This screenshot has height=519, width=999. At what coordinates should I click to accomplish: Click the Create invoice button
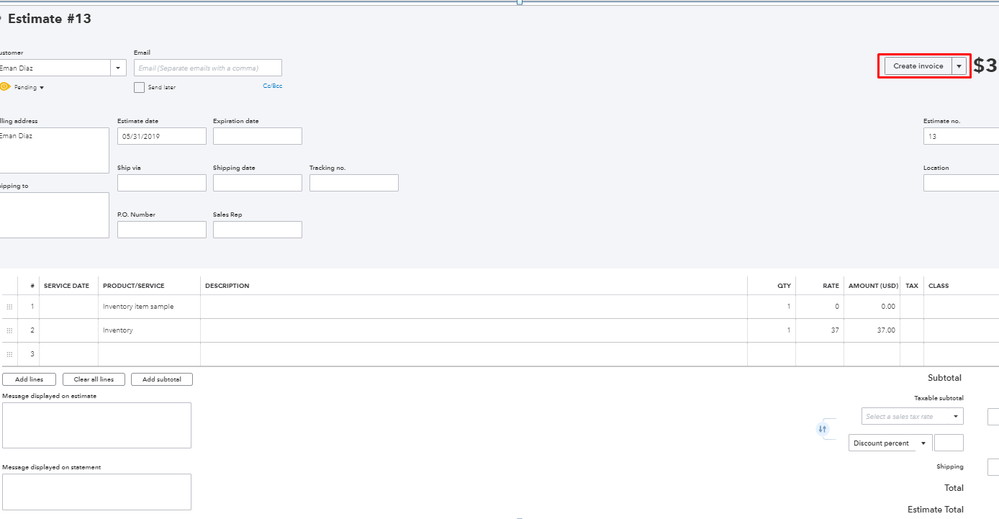[x=918, y=66]
